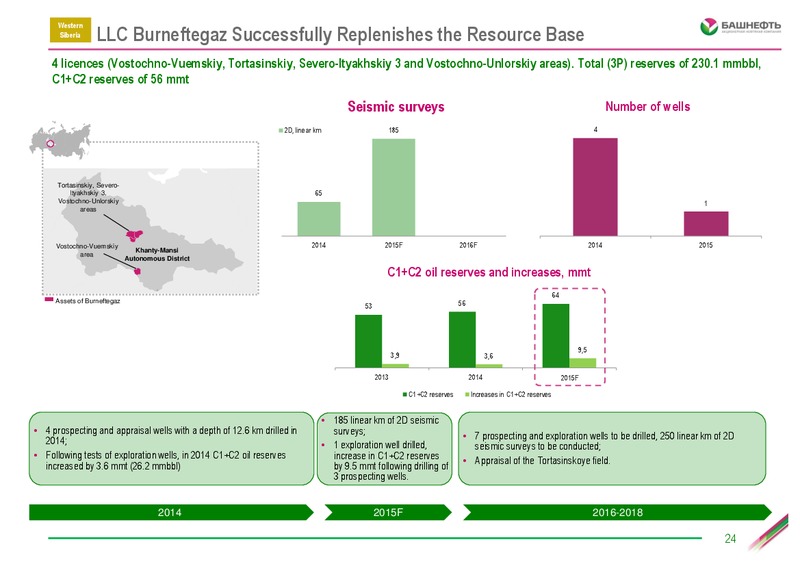This screenshot has width=800, height=566.
Task: Select the 2014 reserves bar labeled 56
Action: pos(462,339)
